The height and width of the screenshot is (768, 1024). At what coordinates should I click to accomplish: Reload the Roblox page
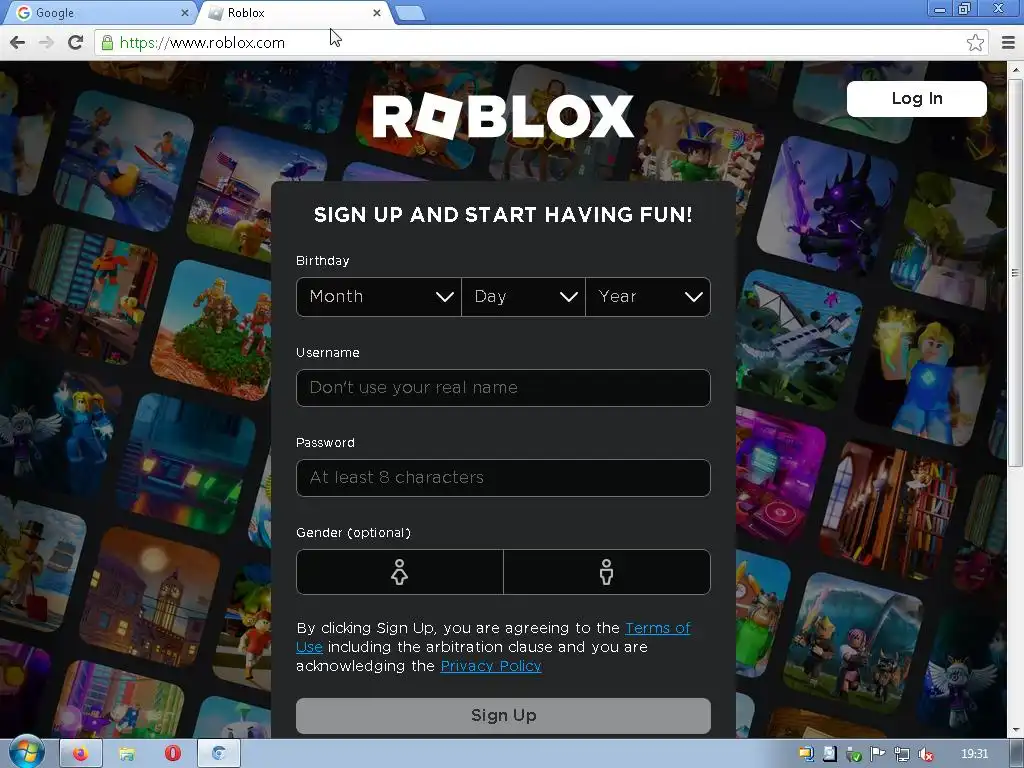pyautogui.click(x=75, y=42)
